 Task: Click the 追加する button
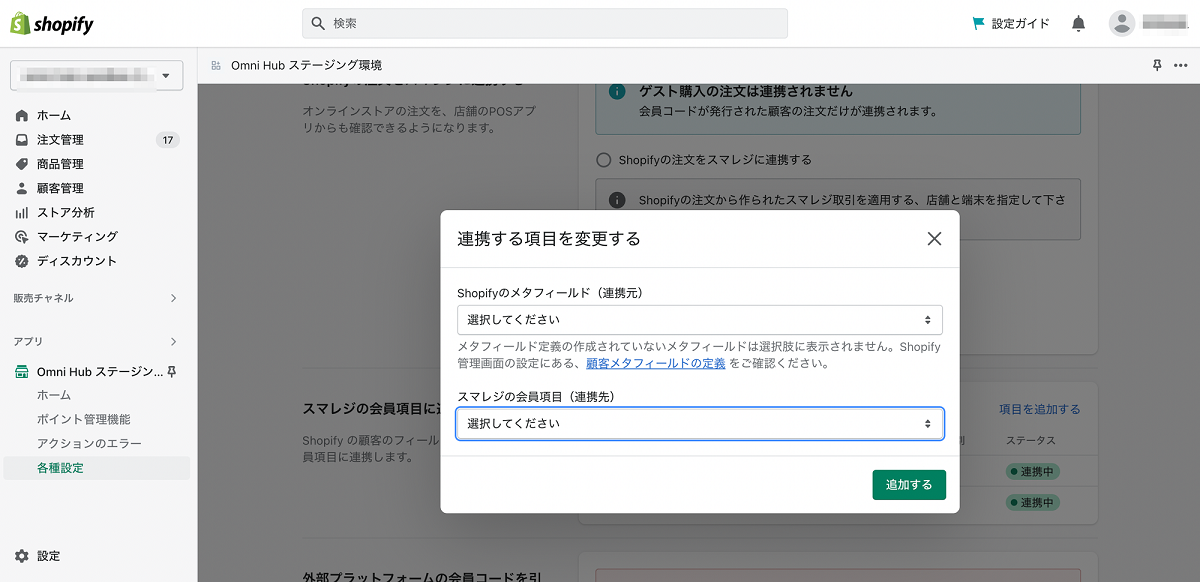tap(909, 485)
